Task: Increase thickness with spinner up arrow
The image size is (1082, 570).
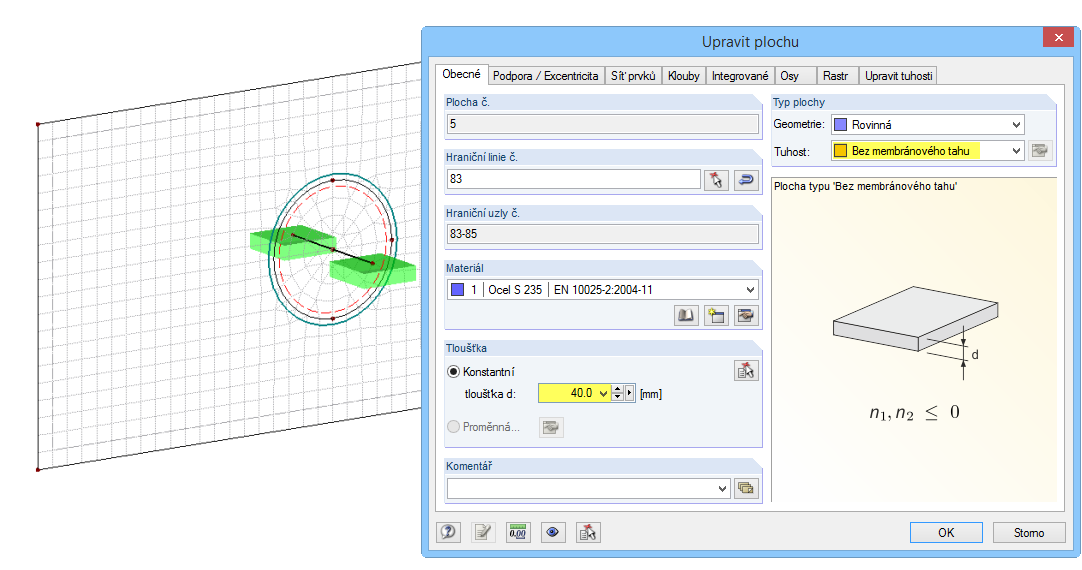Action: coord(618,389)
